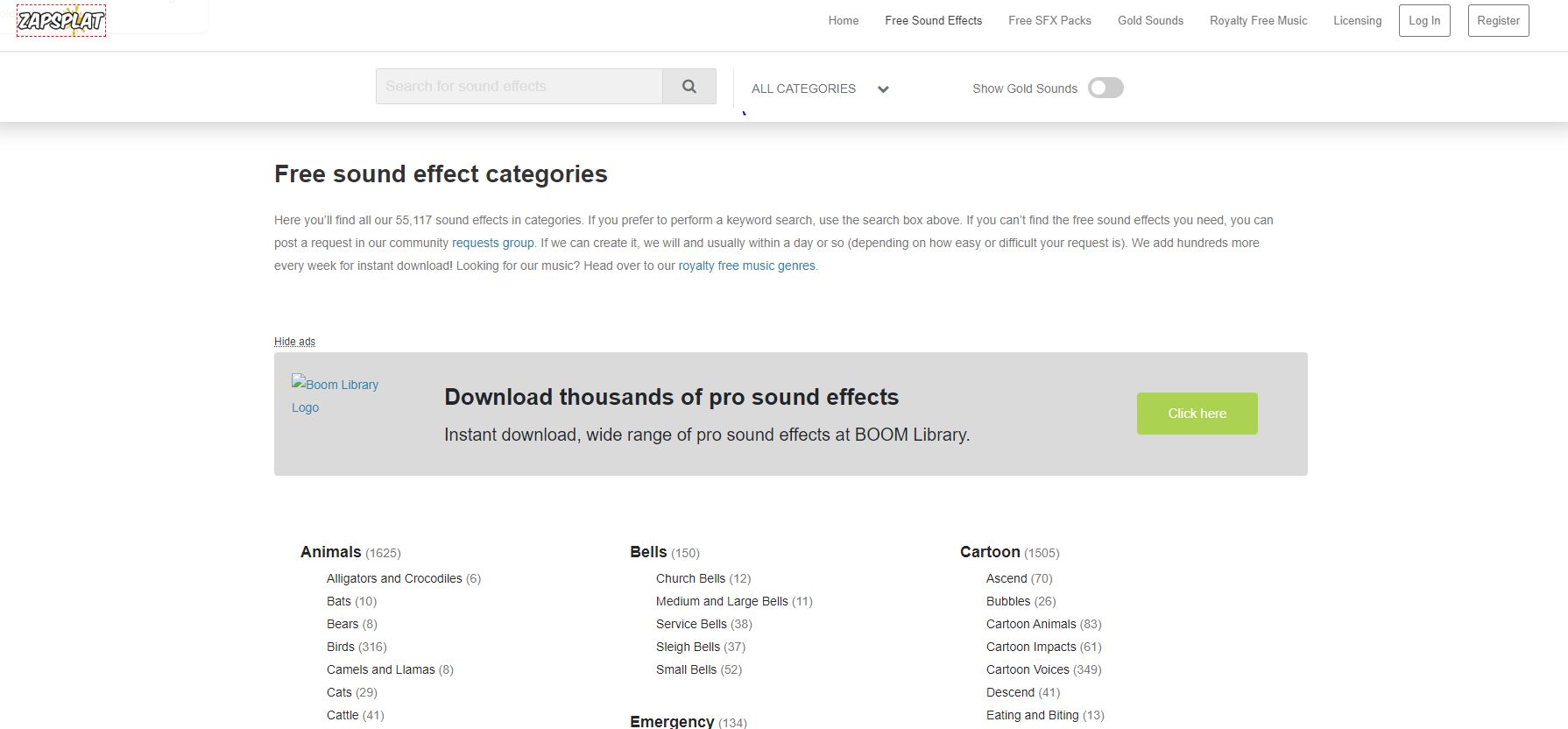Open the Cartoon Animals subcategory
The width and height of the screenshot is (1568, 729).
[x=1031, y=624]
